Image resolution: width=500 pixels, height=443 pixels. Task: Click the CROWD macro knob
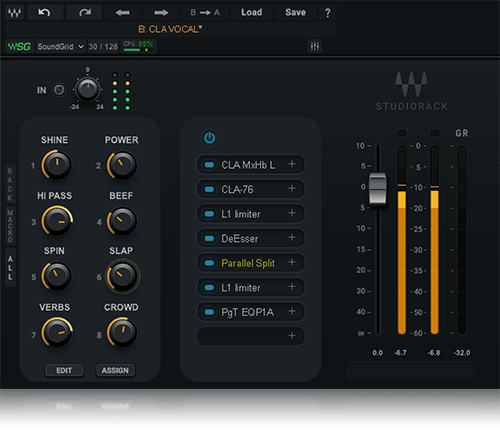point(122,332)
